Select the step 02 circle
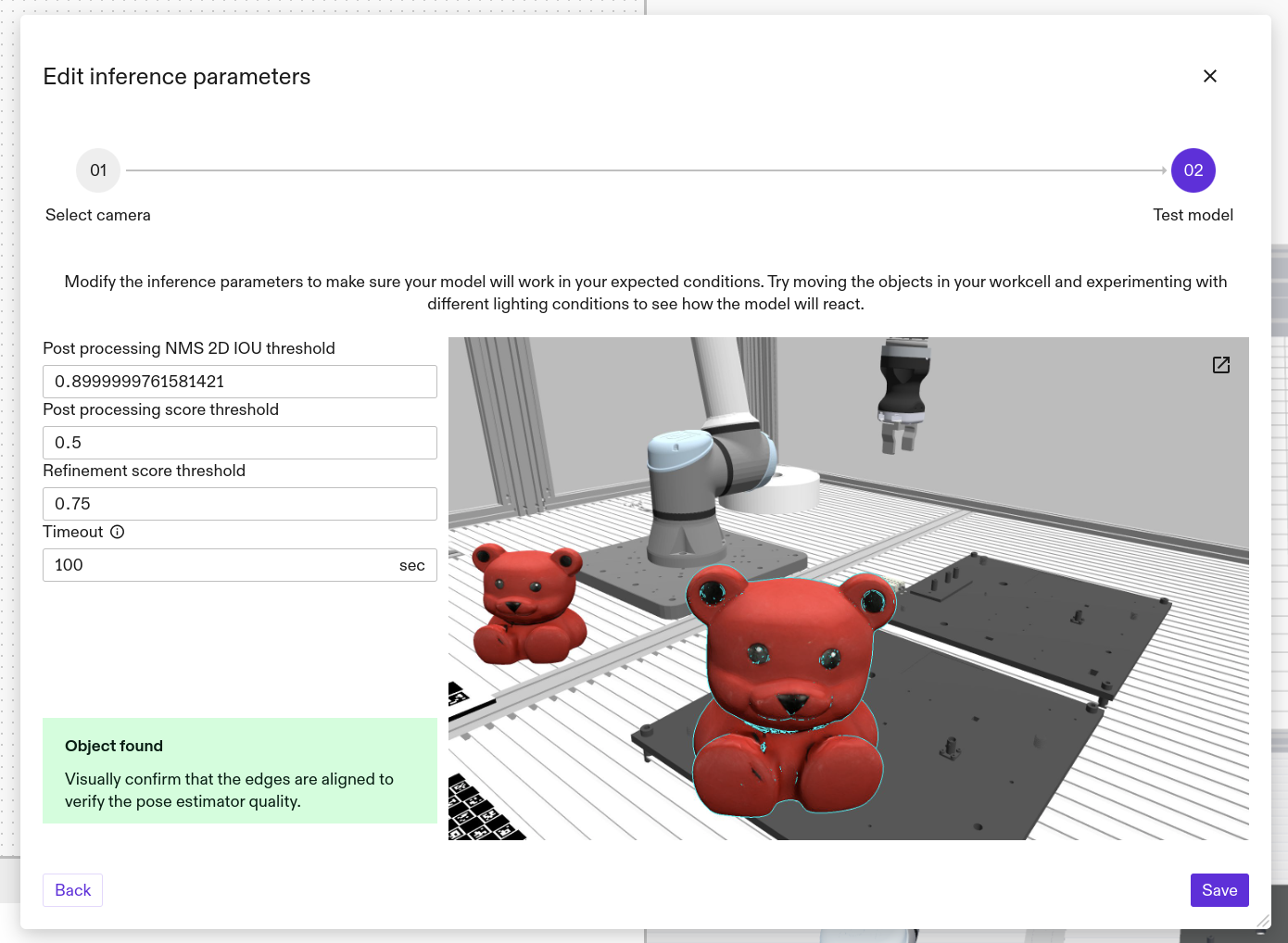The height and width of the screenshot is (943, 1288). point(1193,170)
